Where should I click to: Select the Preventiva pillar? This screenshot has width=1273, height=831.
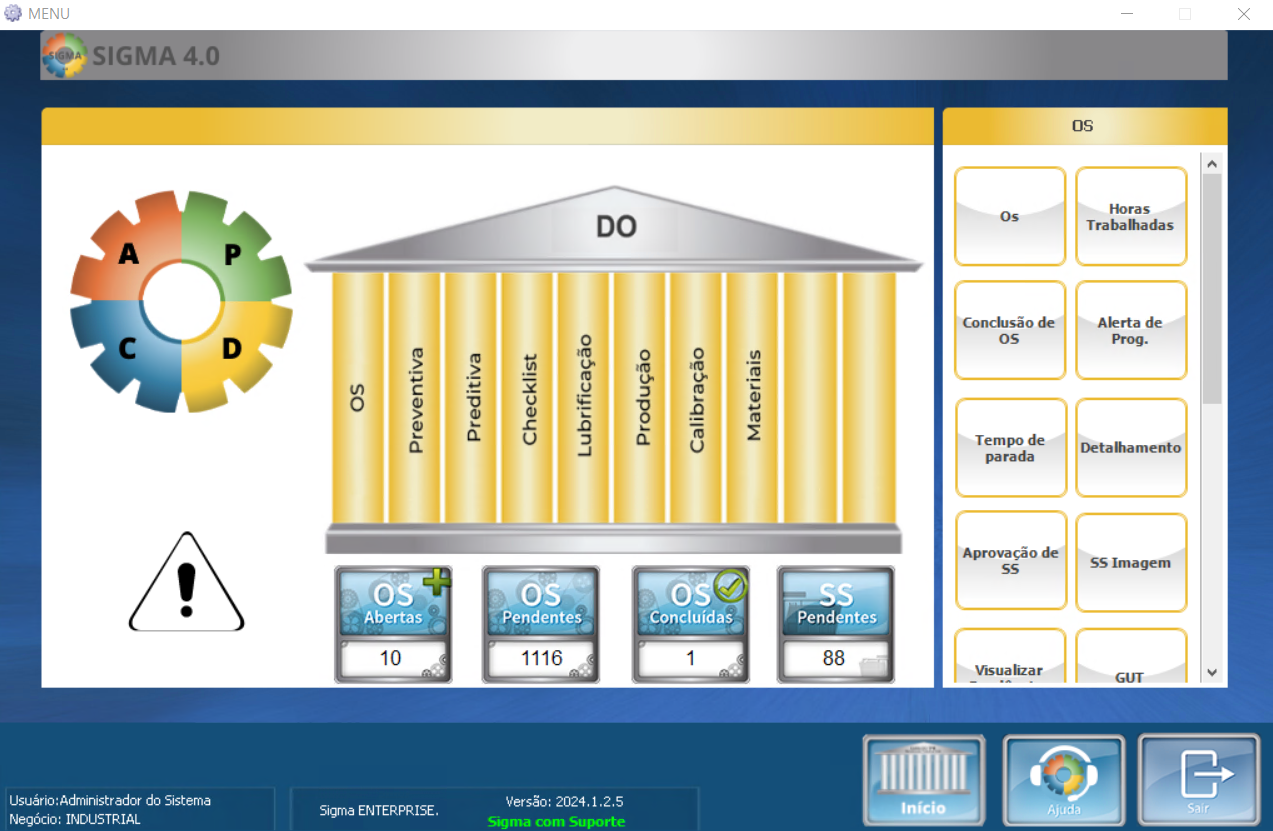(415, 398)
